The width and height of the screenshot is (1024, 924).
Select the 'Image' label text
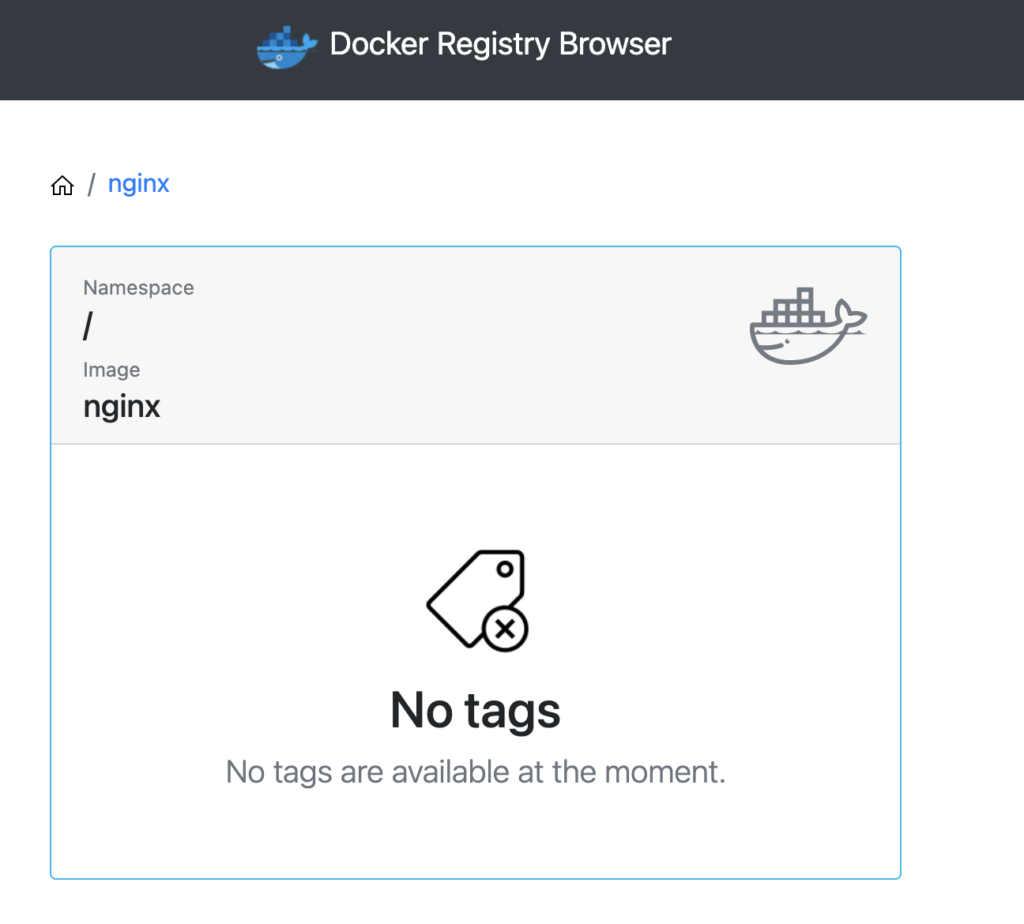(111, 370)
